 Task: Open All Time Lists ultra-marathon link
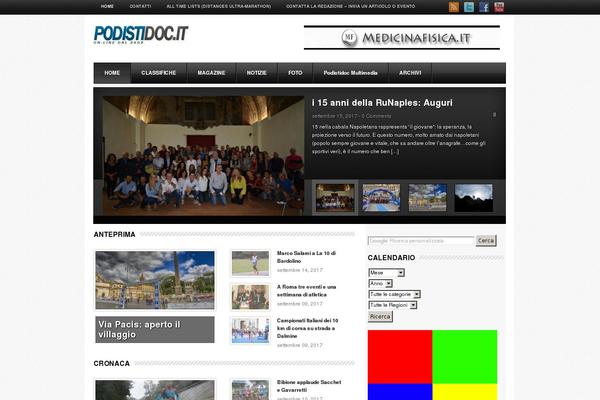pos(218,7)
